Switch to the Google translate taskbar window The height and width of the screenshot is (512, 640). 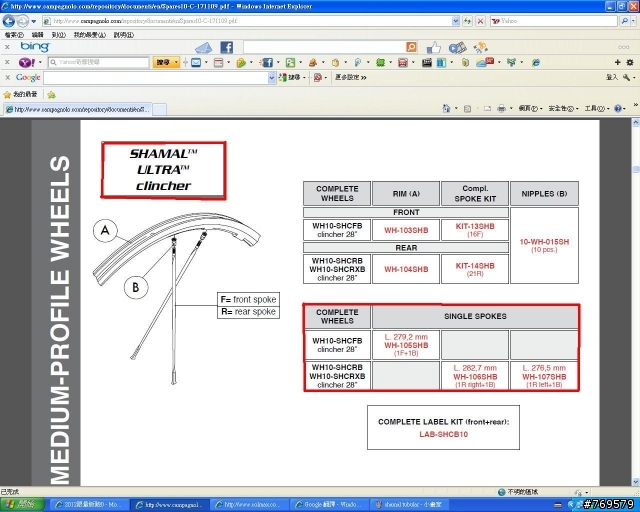[x=330, y=505]
